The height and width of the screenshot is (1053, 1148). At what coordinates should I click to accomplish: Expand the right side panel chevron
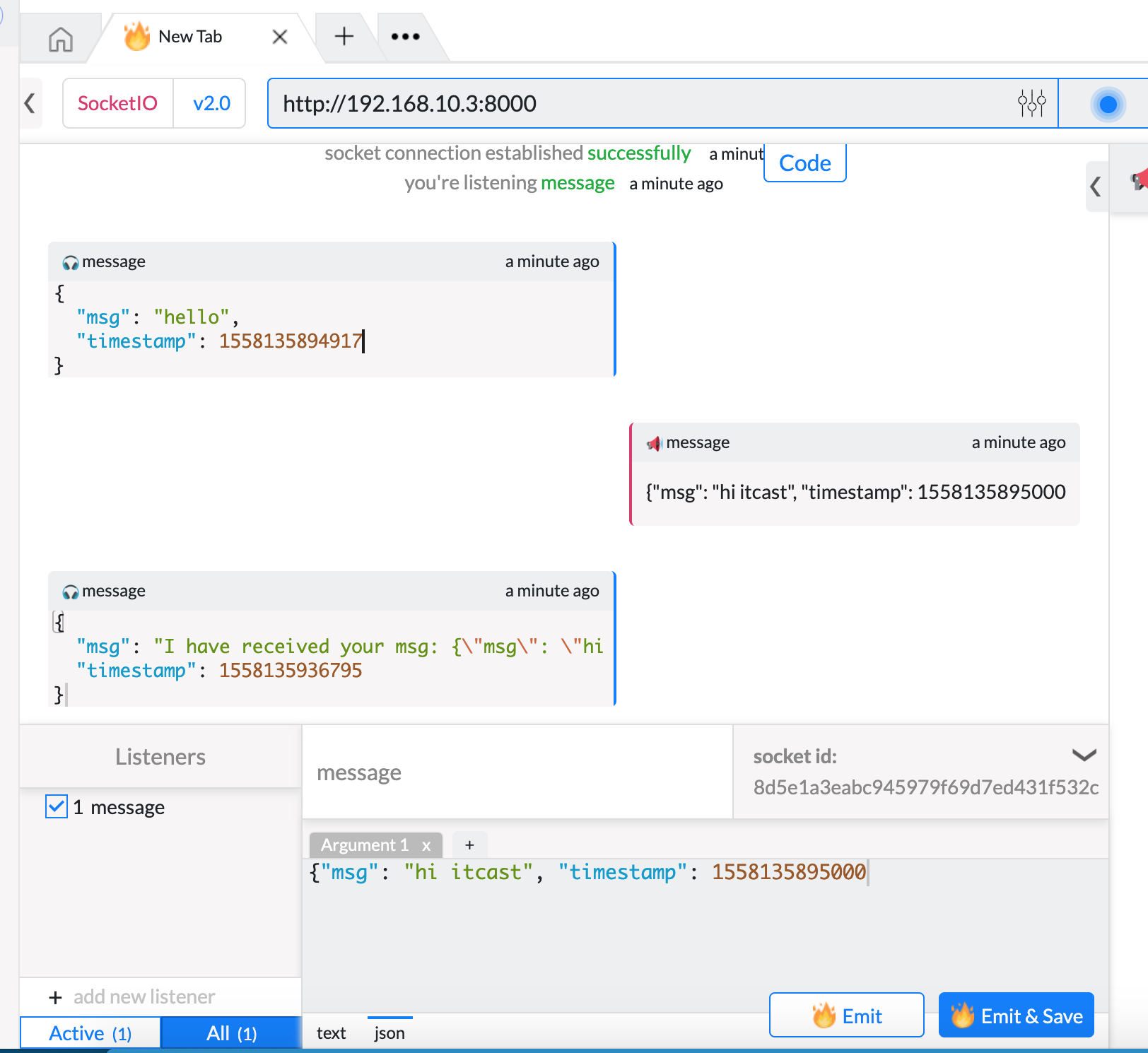[x=1095, y=187]
